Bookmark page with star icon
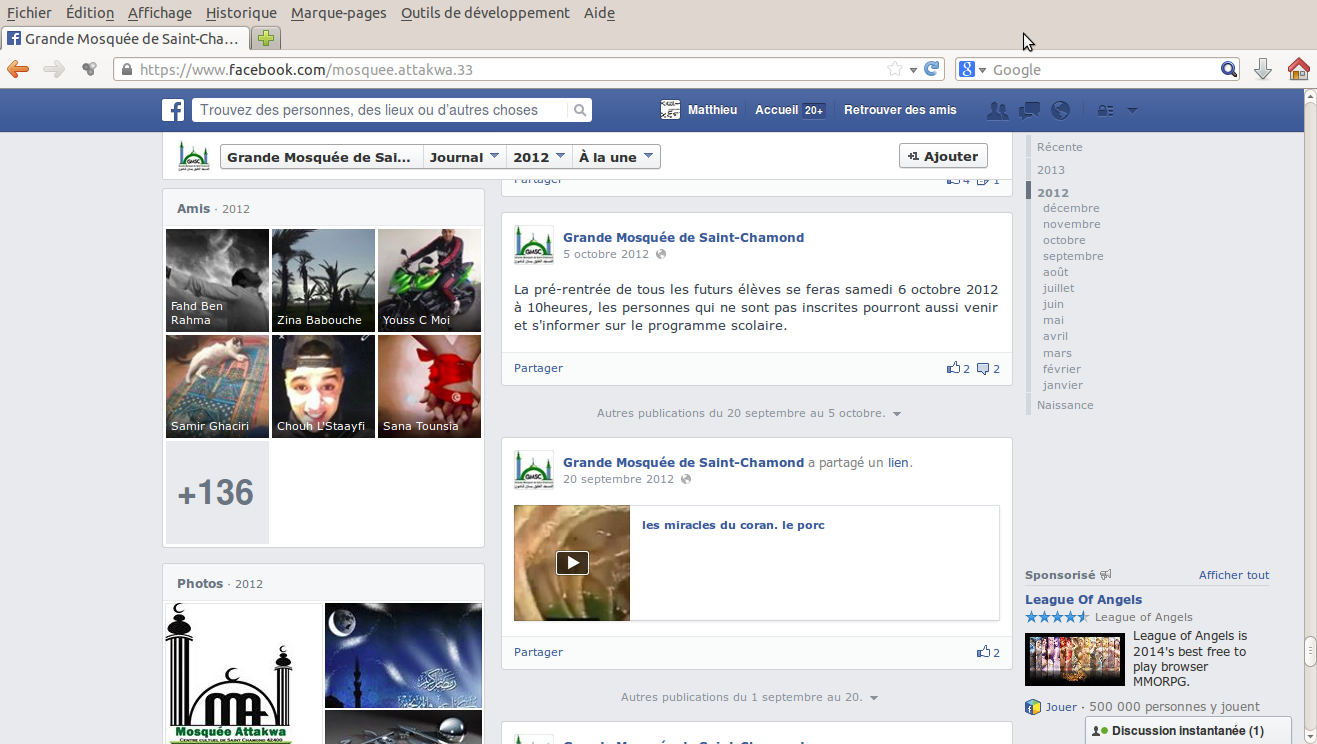 point(895,69)
